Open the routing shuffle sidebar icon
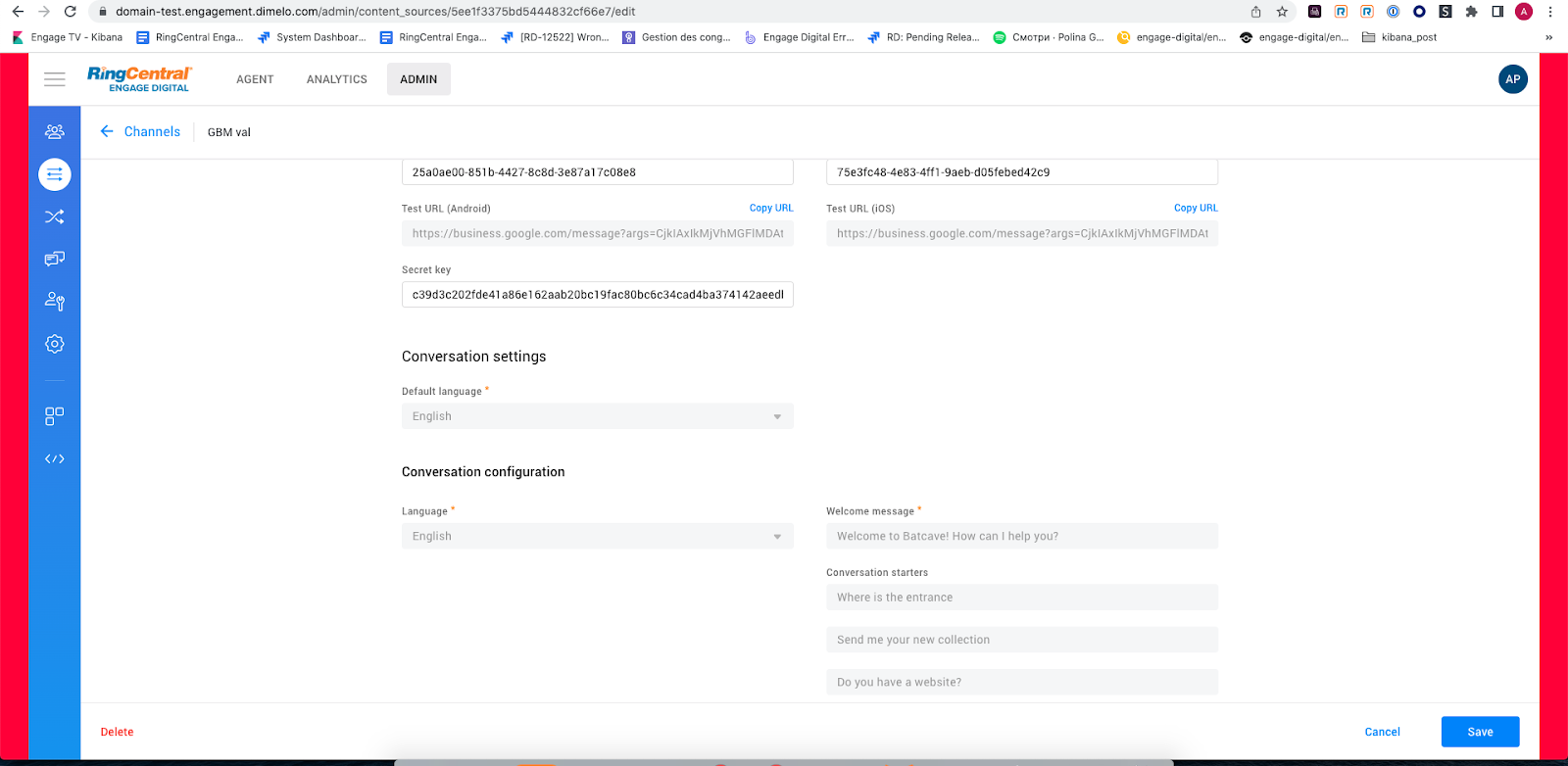The height and width of the screenshot is (766, 1568). tap(55, 216)
